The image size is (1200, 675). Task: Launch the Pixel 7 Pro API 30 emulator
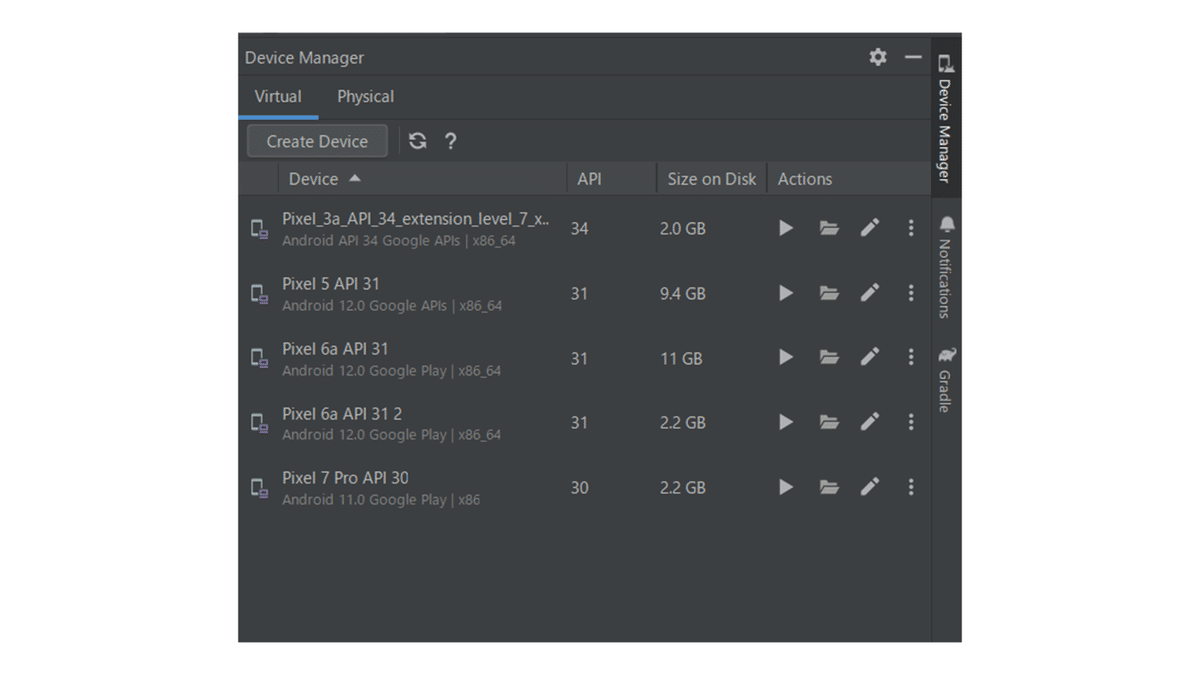[786, 487]
